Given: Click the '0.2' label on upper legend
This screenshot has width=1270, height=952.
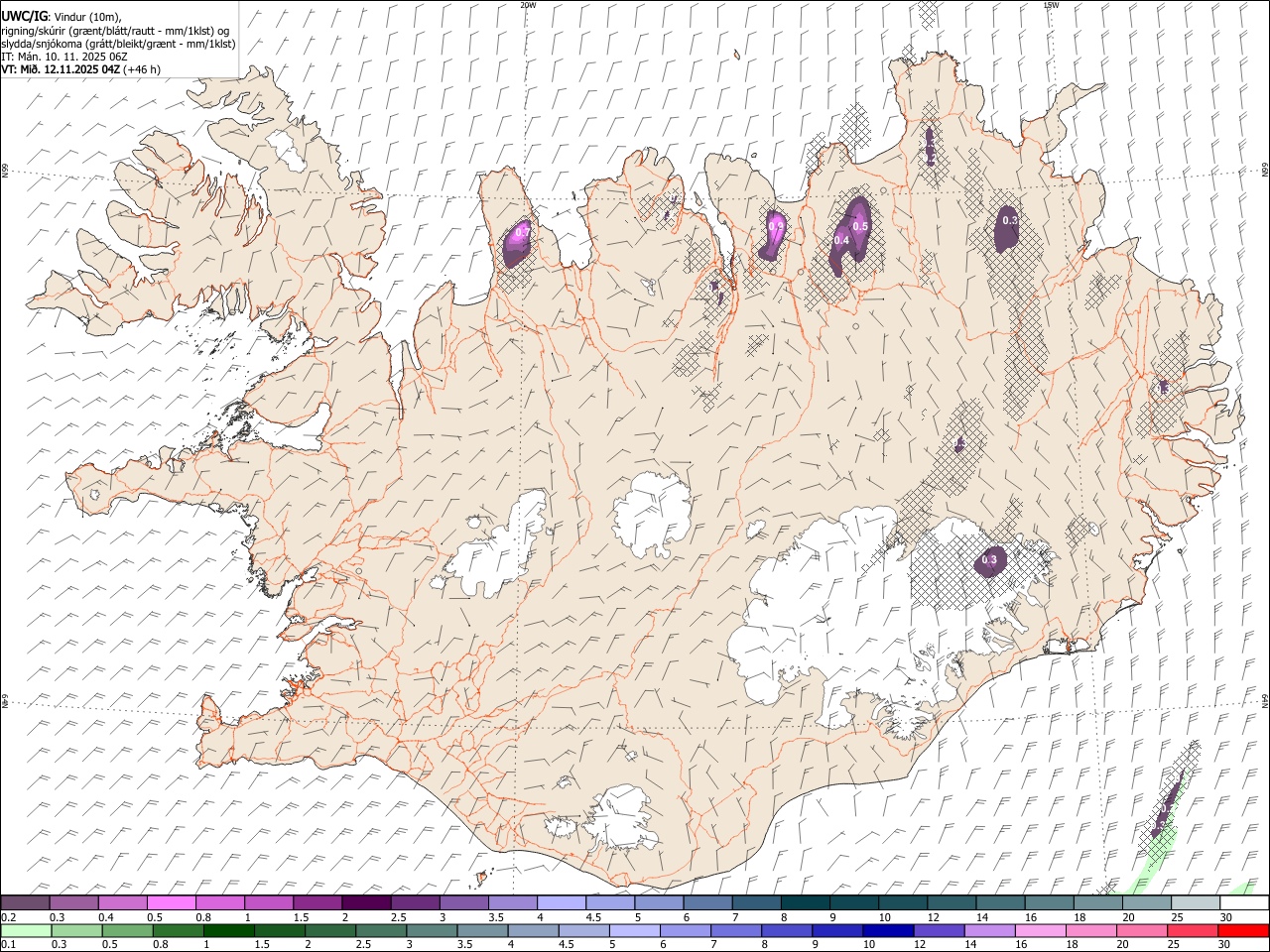Looking at the screenshot, I should [x=9, y=917].
